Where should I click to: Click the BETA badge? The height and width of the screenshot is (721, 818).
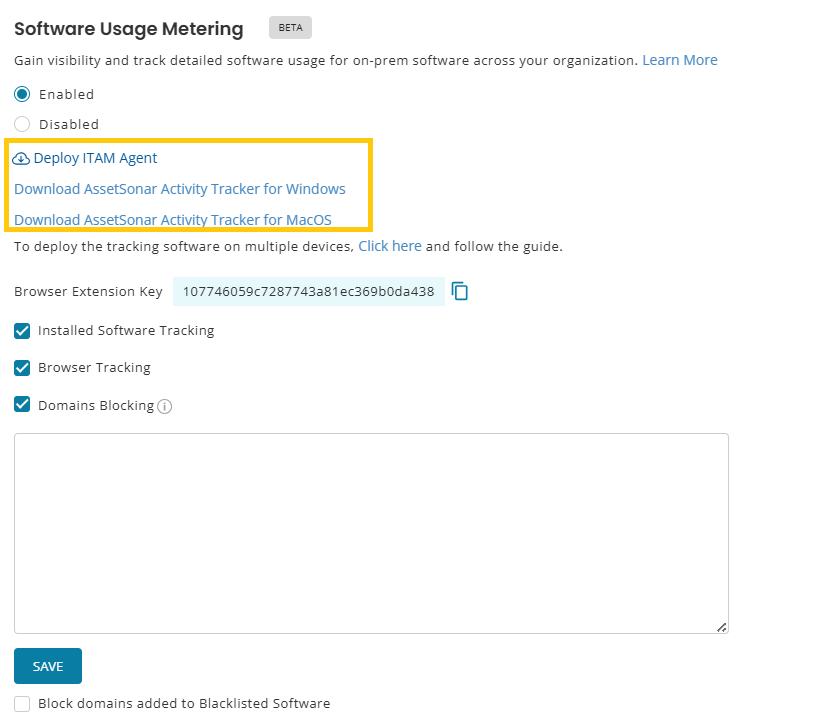click(x=290, y=28)
